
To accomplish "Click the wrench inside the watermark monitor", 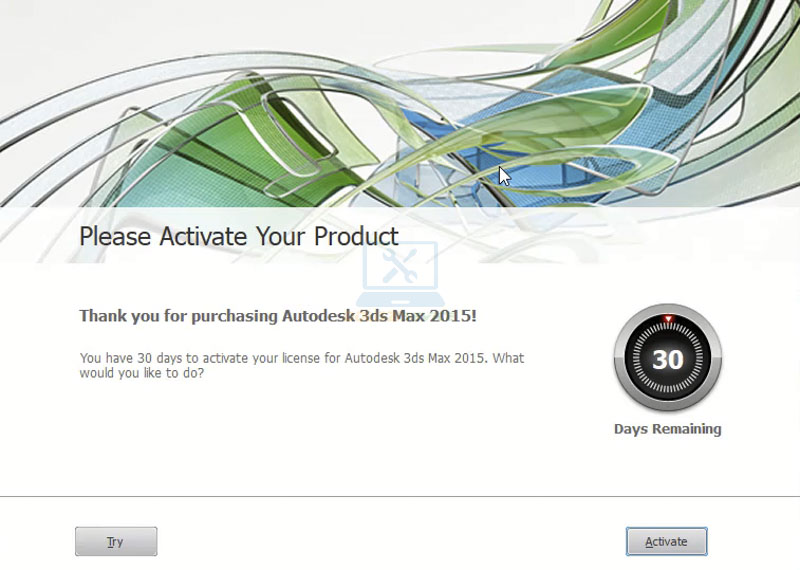I will coord(398,266).
